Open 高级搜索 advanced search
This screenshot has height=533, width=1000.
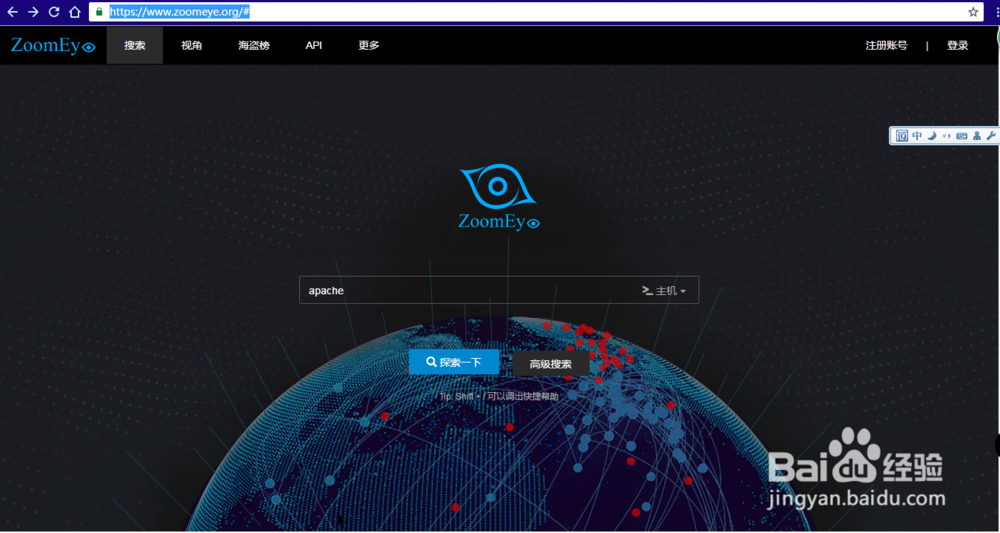click(551, 365)
